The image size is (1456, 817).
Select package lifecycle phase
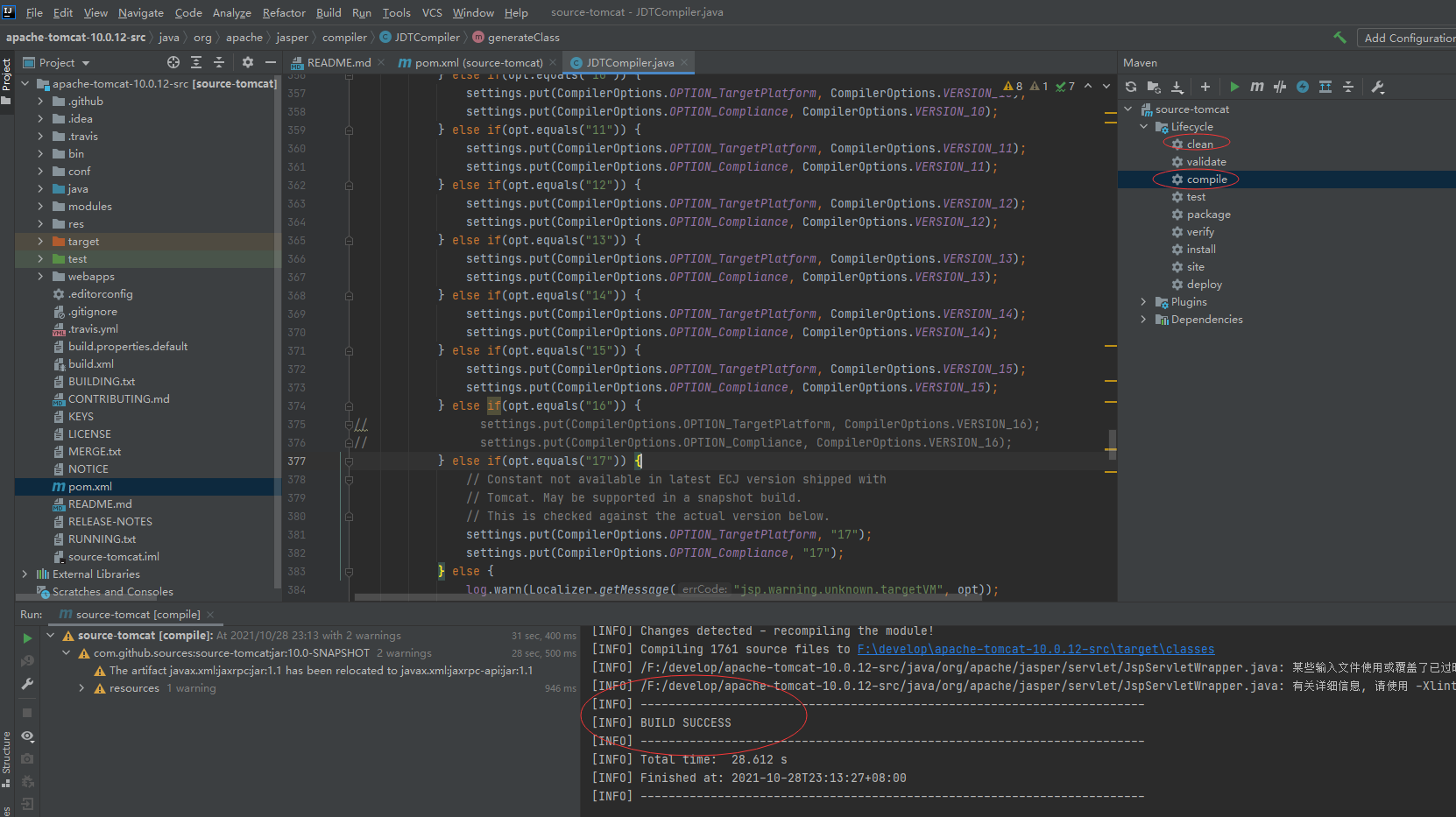1208,215
